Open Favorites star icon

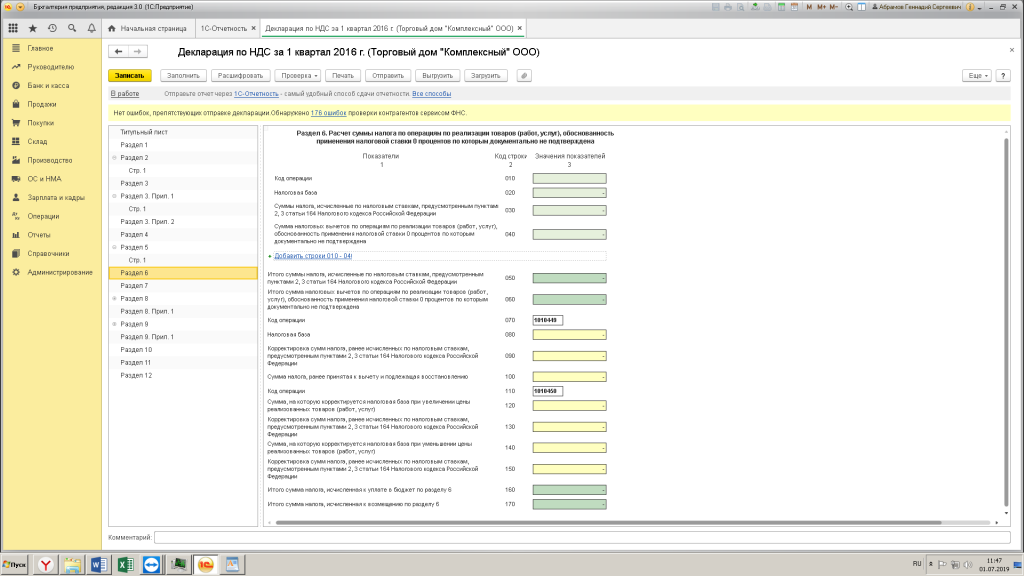(x=33, y=28)
